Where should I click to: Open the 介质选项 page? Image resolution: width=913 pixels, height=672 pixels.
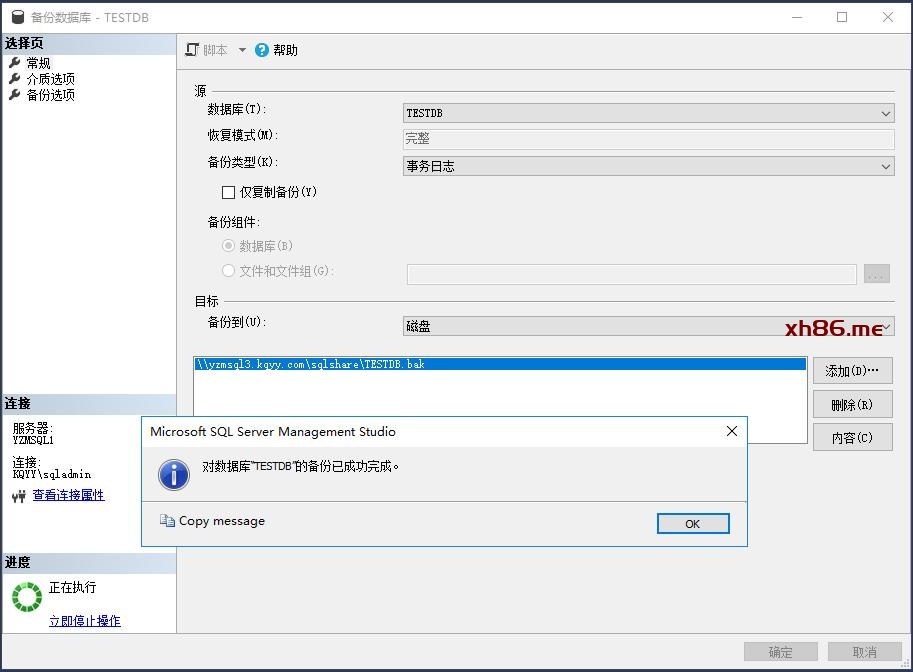(50, 79)
